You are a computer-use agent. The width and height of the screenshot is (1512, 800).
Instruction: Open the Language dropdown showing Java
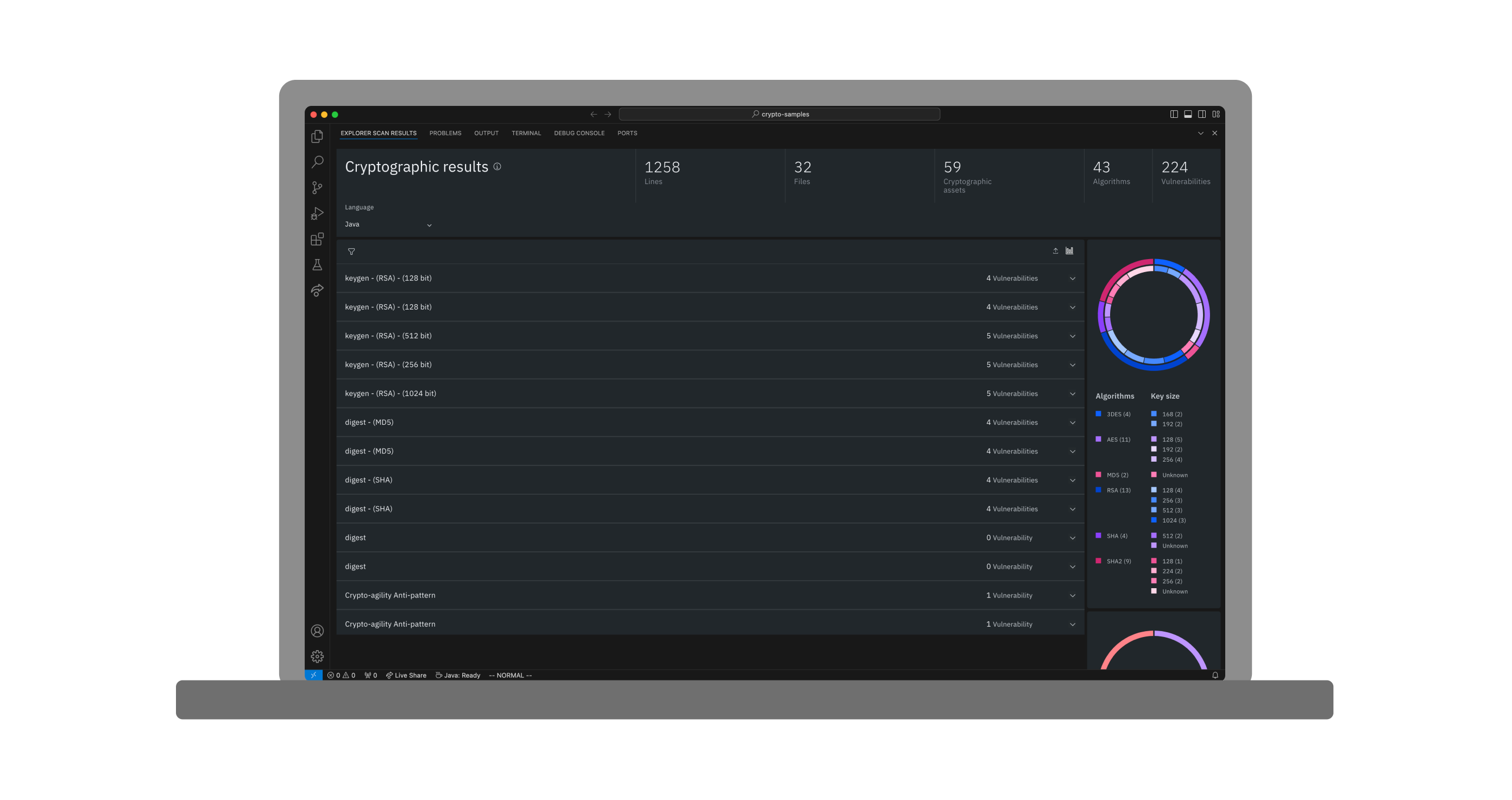point(388,224)
